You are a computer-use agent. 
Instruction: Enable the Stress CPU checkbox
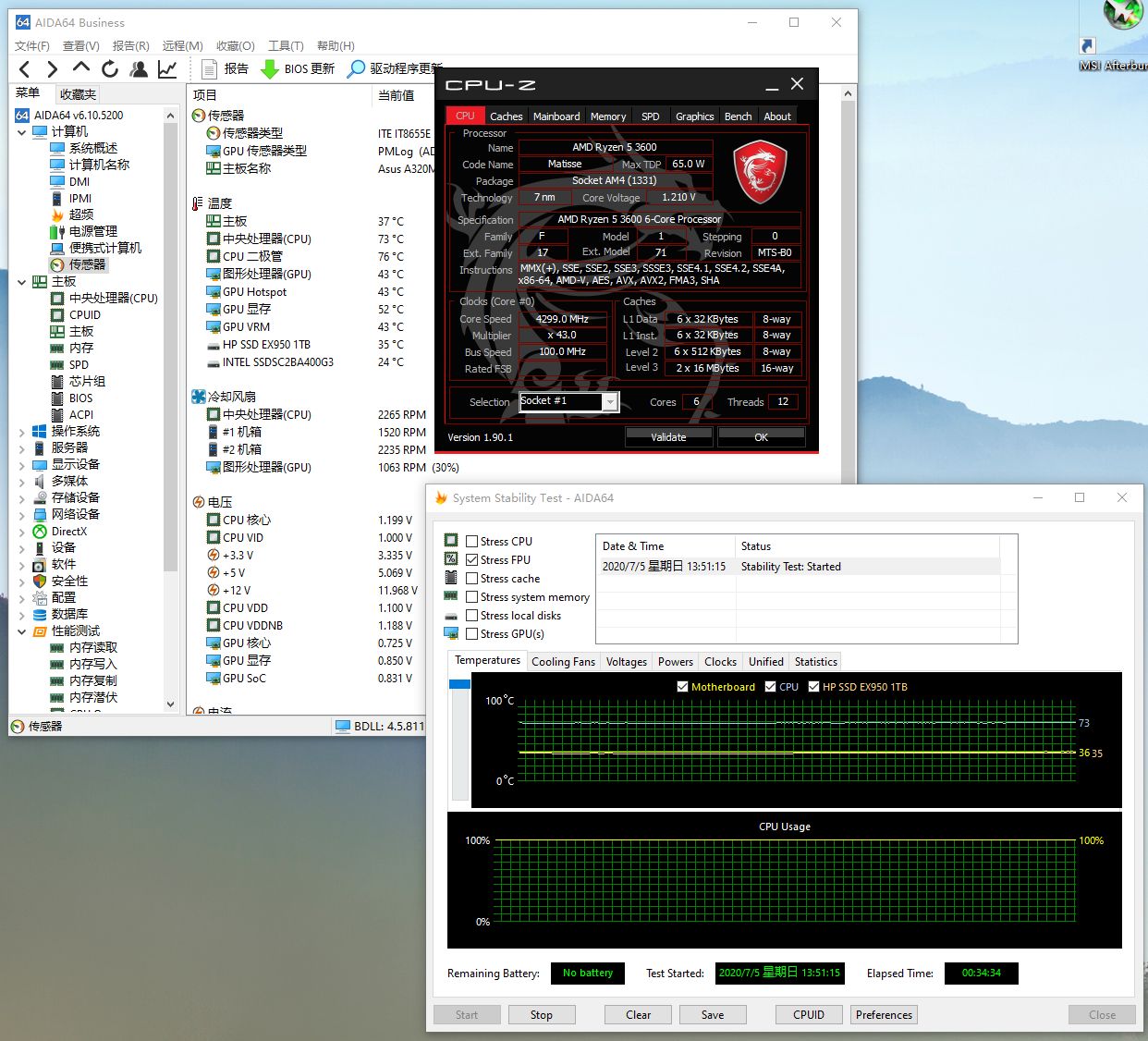coord(472,542)
